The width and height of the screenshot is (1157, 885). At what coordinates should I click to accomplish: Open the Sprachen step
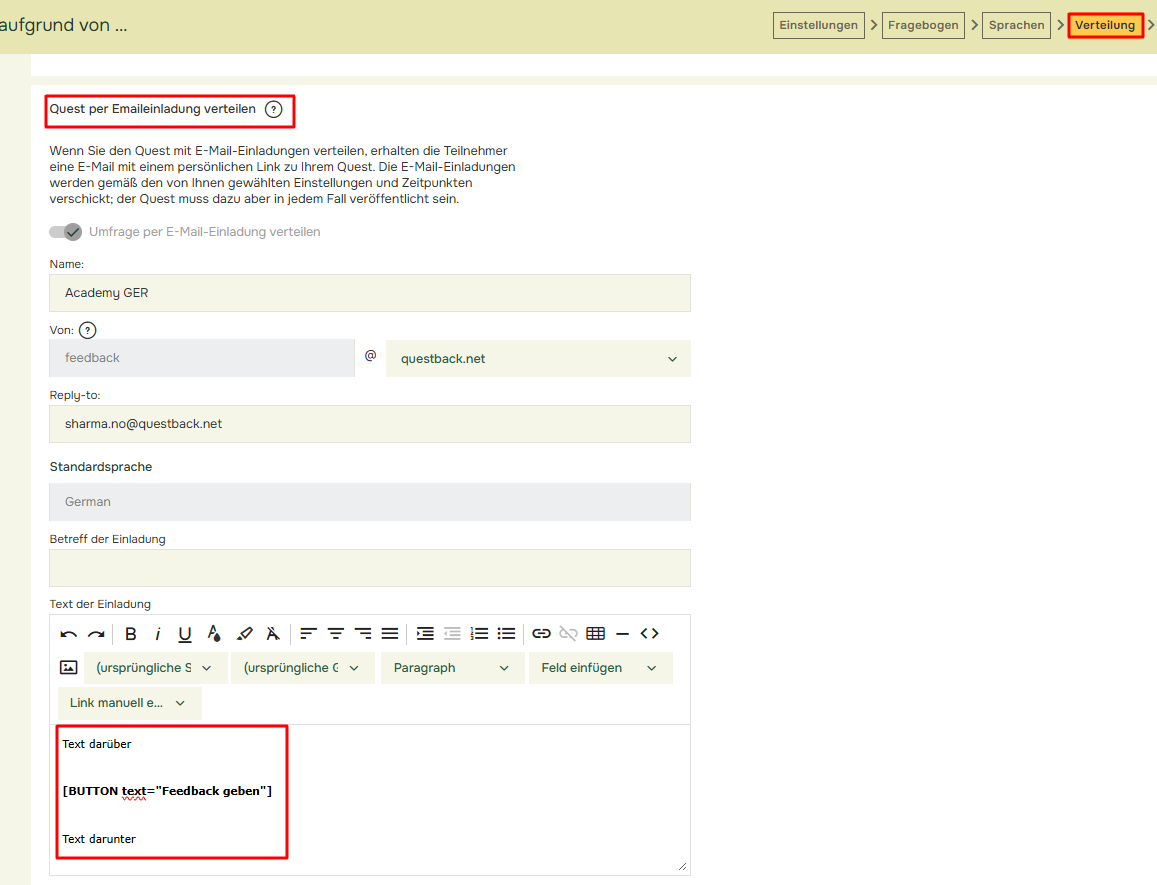click(1016, 25)
